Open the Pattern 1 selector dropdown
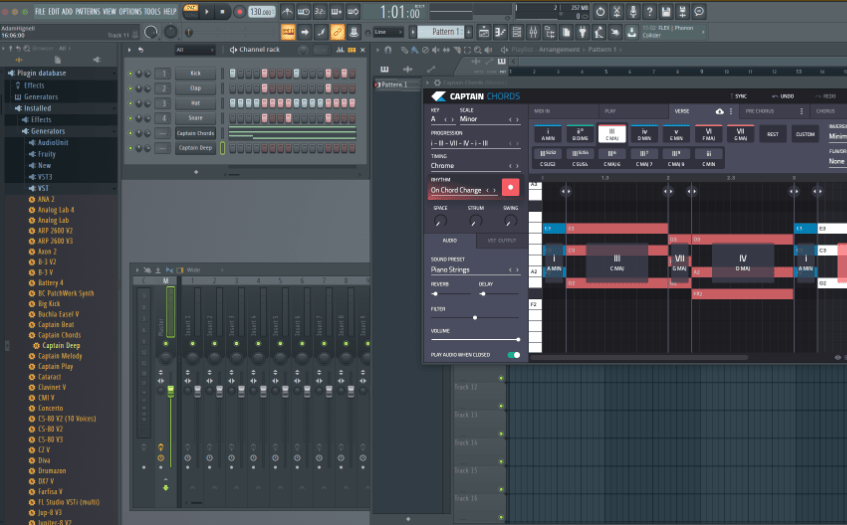This screenshot has height=525, width=847. coord(442,32)
